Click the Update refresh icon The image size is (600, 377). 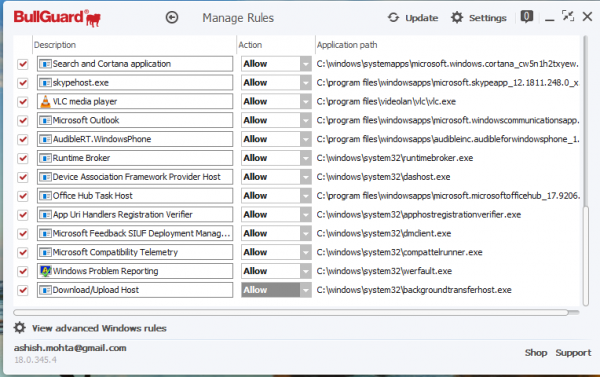[393, 18]
